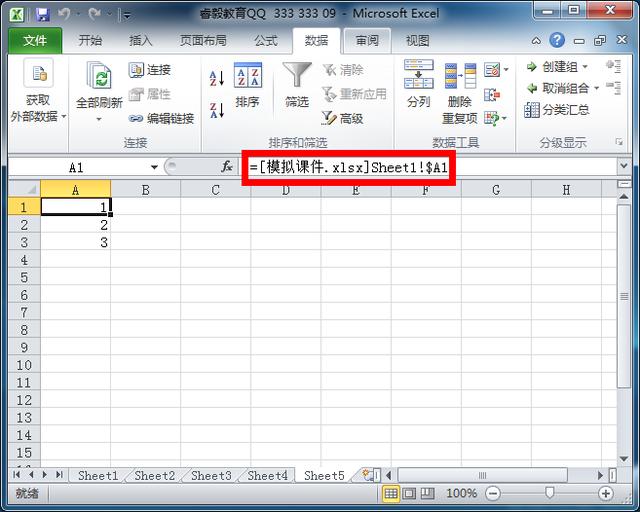The height and width of the screenshot is (512, 640).
Task: Click the blue Help question mark icon
Action: (x=557, y=40)
